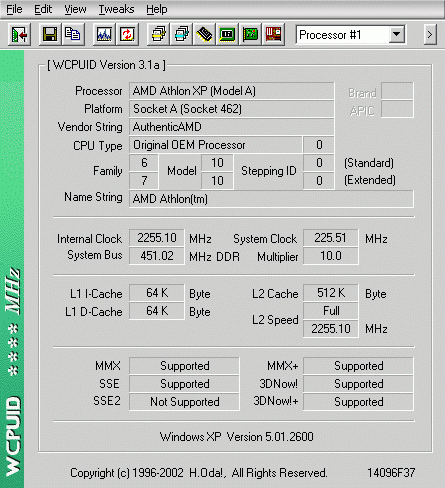
Task: Click the yellow-banded stacked windows icon
Action: (158, 34)
